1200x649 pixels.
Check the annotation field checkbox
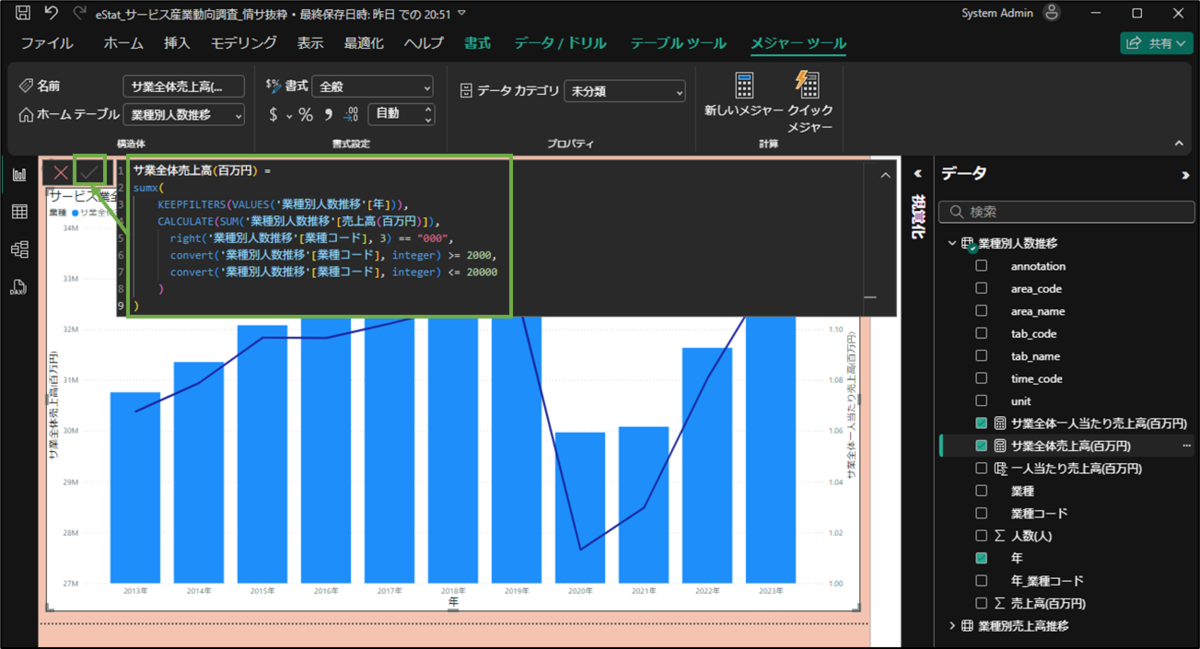coord(981,266)
